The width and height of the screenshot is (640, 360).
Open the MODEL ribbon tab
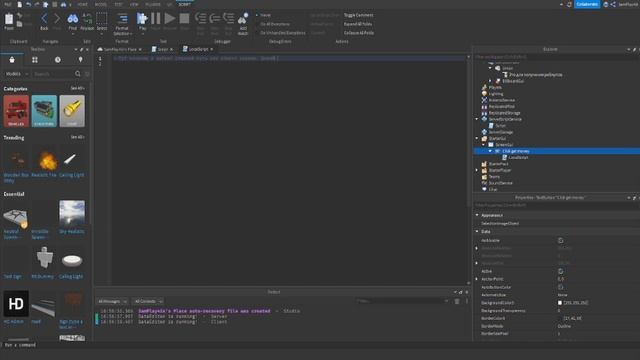100,4
